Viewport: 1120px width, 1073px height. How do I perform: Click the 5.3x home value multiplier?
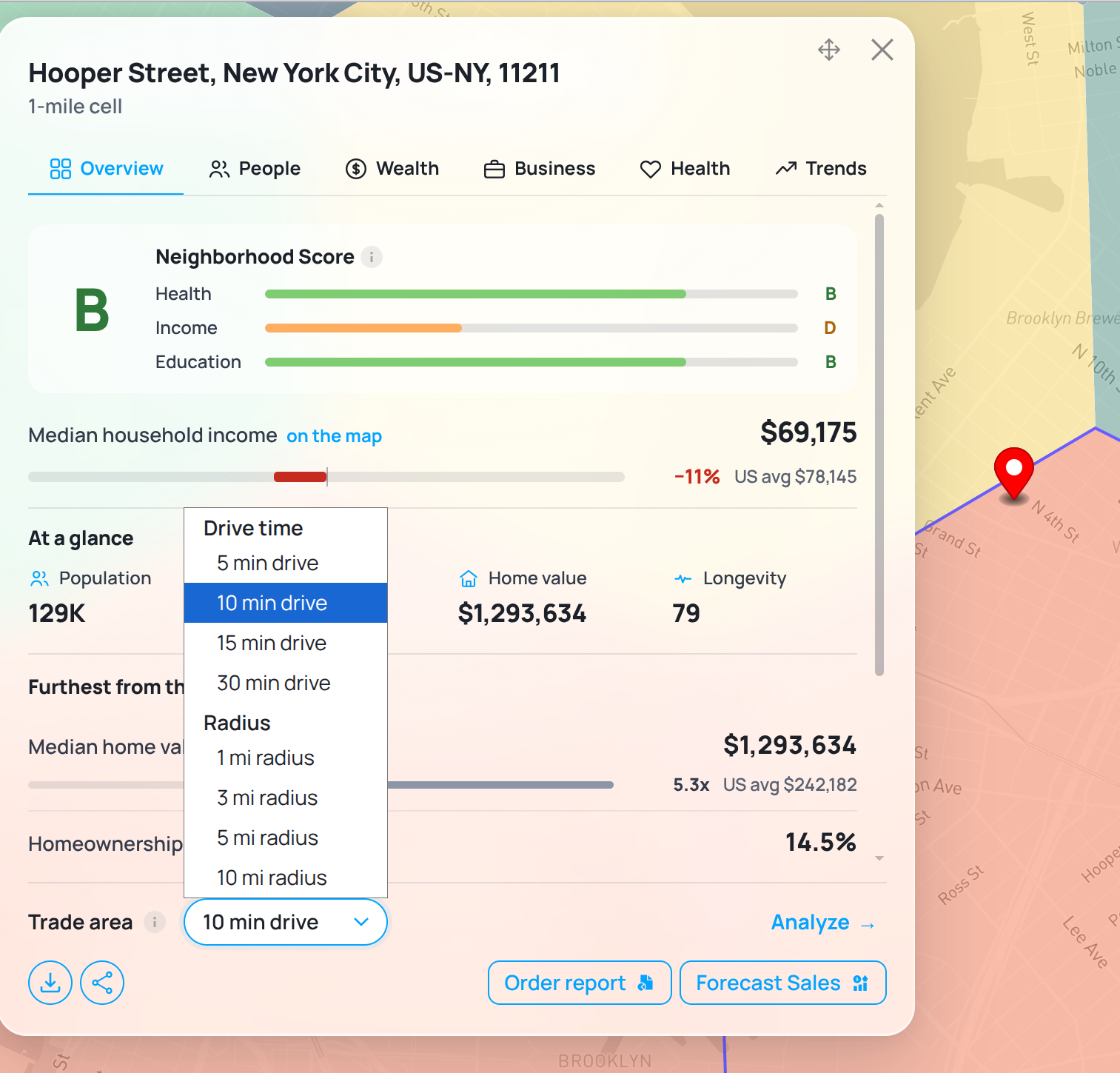click(691, 785)
